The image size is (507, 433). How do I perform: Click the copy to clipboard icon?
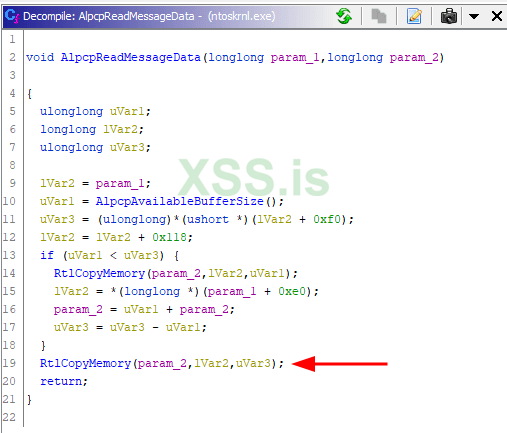[x=379, y=16]
